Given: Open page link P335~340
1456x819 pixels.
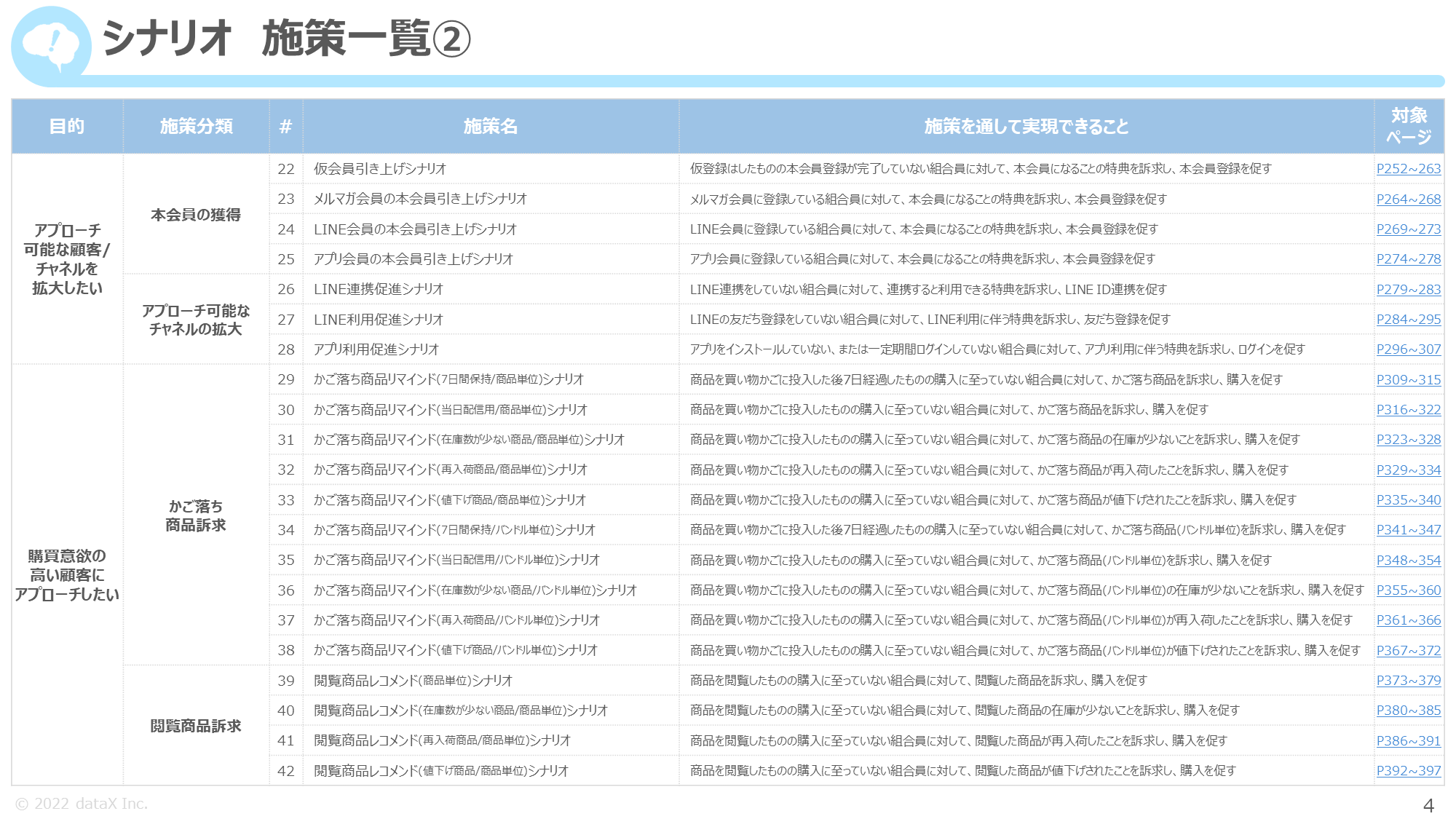Looking at the screenshot, I should coord(1408,500).
